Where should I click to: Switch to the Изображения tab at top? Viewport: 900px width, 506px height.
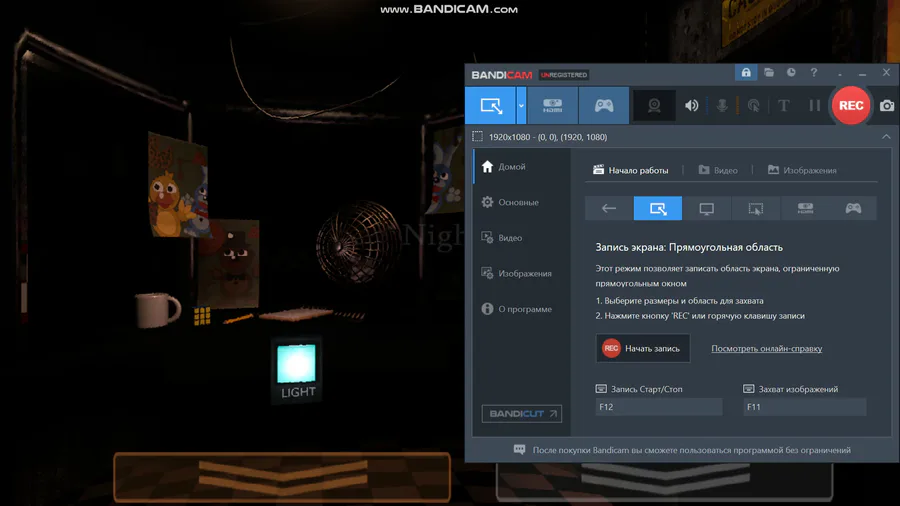(x=802, y=170)
